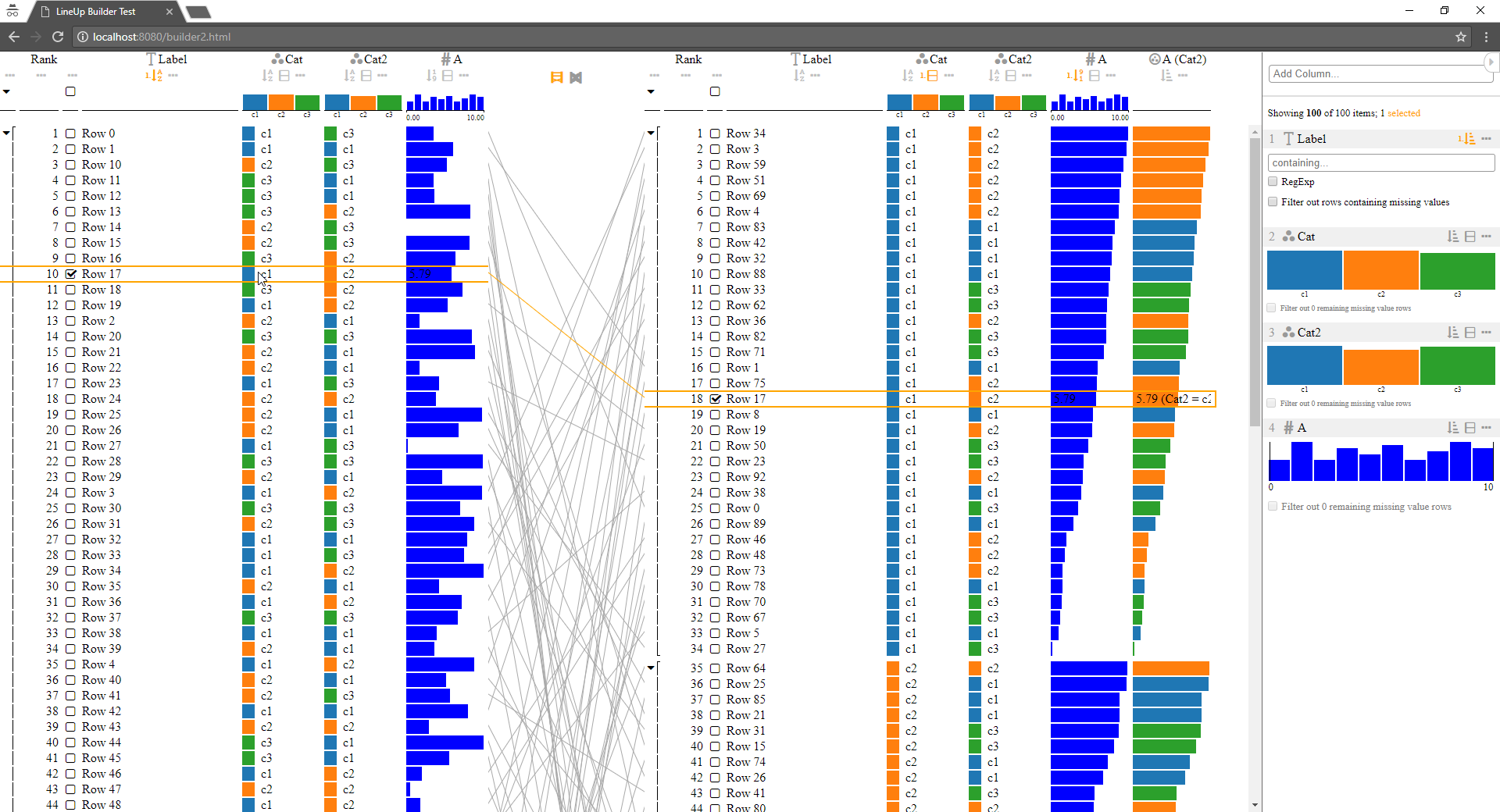Click the Add Column search field
1500x812 pixels.
pos(1379,73)
